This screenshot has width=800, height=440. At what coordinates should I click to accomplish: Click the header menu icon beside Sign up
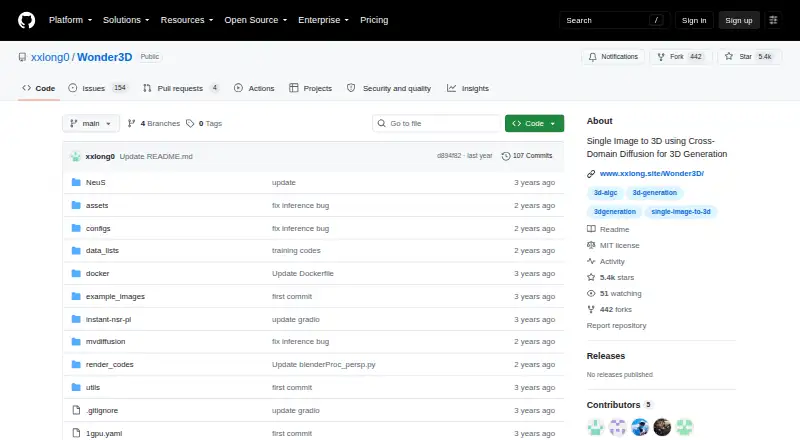point(773,20)
